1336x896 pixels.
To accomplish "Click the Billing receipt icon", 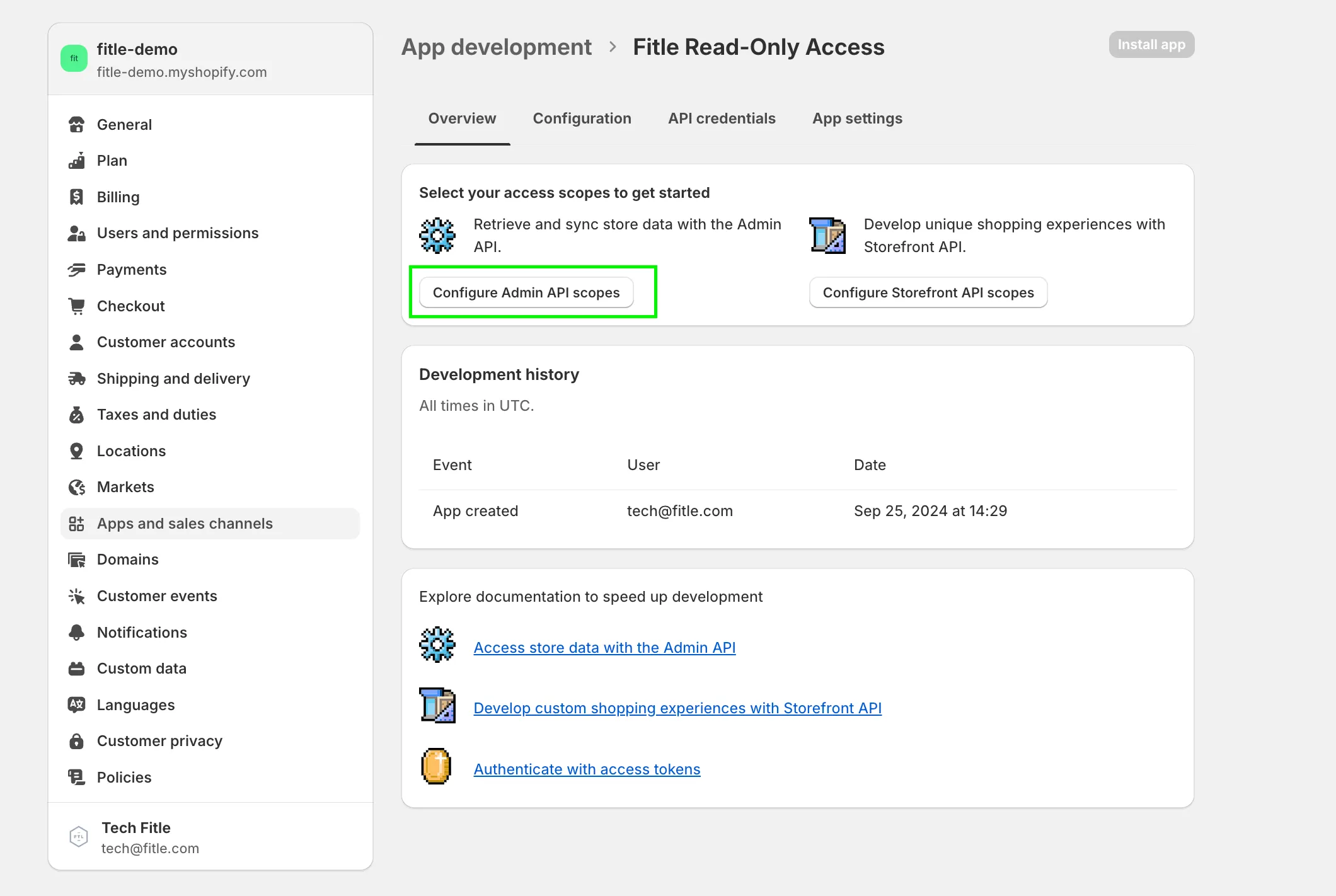I will pos(76,197).
